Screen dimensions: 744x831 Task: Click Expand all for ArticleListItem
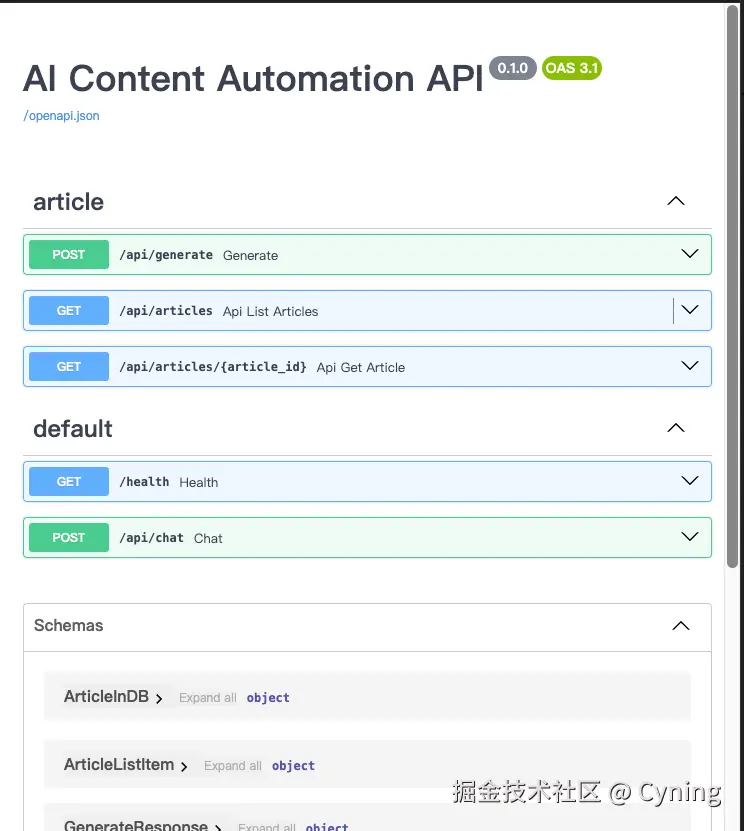[x=232, y=766]
